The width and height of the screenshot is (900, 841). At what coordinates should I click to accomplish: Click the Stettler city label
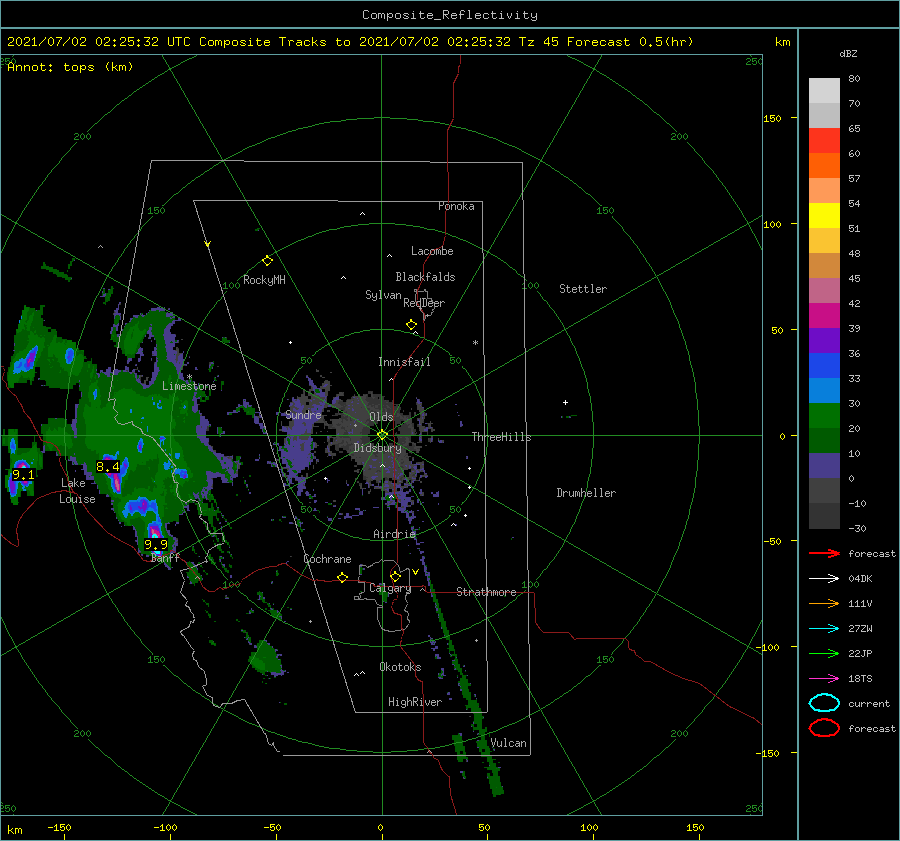point(583,289)
